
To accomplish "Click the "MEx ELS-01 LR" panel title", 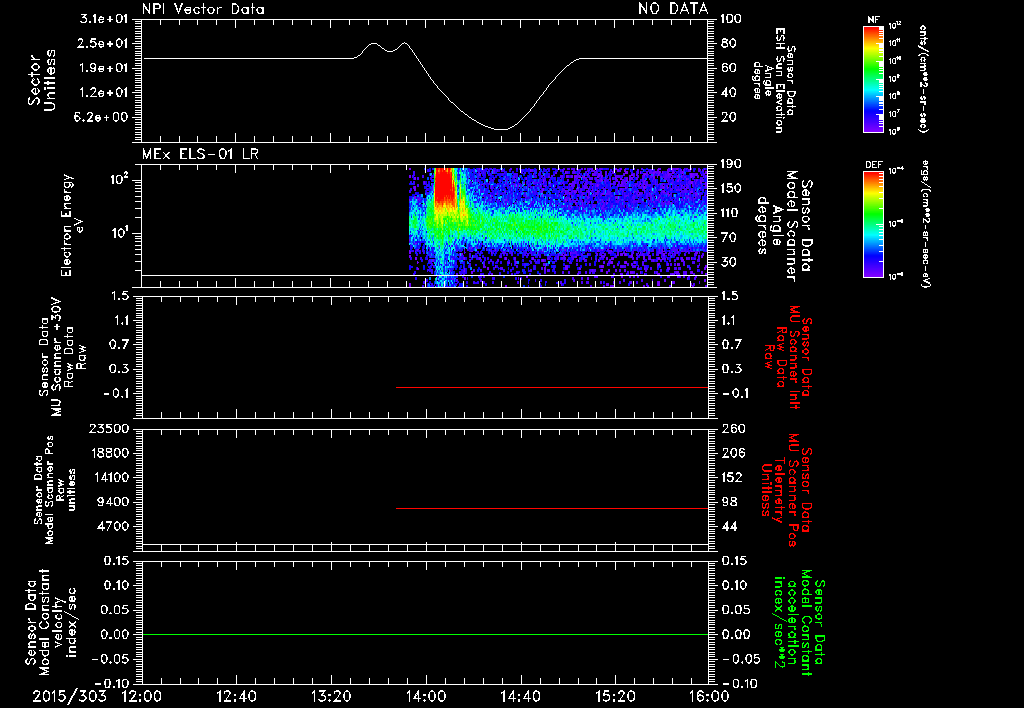I will [x=200, y=154].
